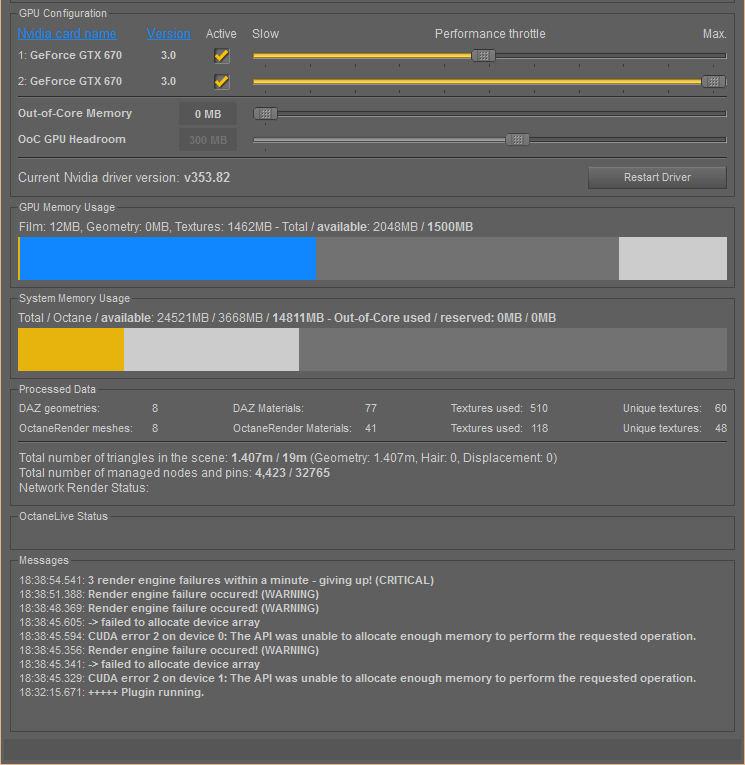This screenshot has height=765, width=745.
Task: Click the 18:38:48.369 render engine failure warning
Action: pos(169,608)
